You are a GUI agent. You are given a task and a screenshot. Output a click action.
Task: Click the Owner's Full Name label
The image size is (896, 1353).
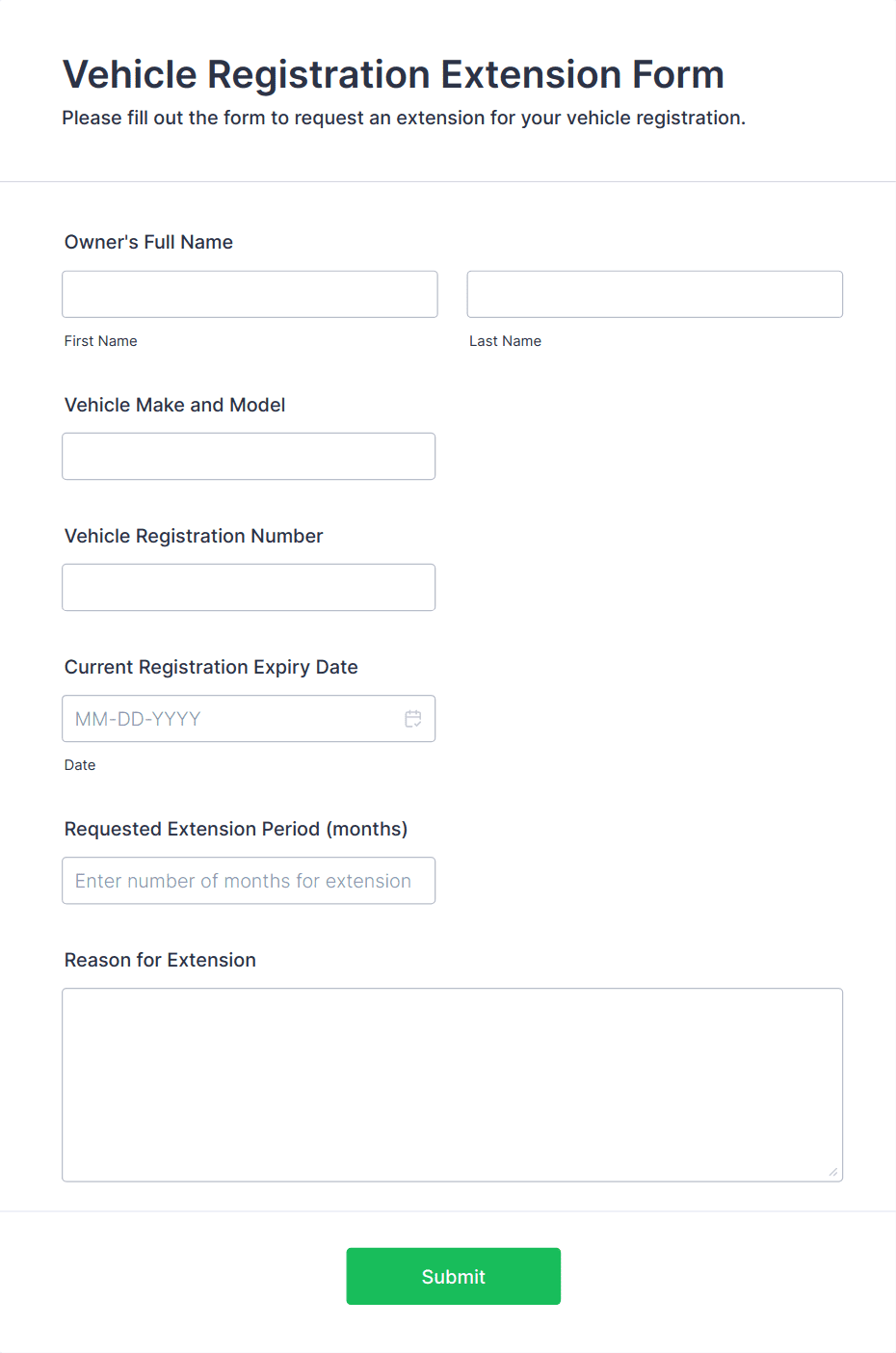[x=148, y=242]
